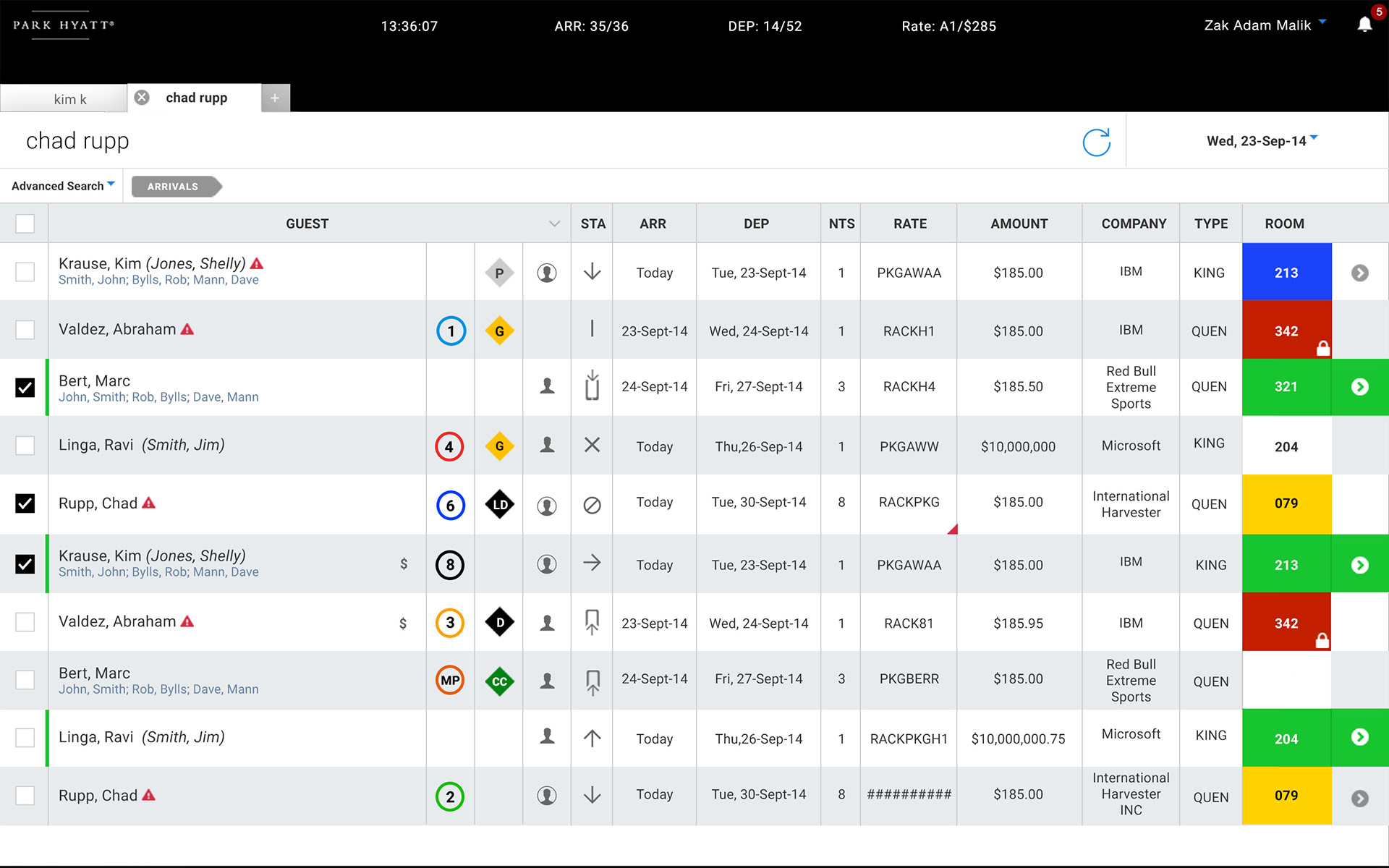1389x868 pixels.
Task: Click the orange MP circle badge
Action: tap(450, 680)
